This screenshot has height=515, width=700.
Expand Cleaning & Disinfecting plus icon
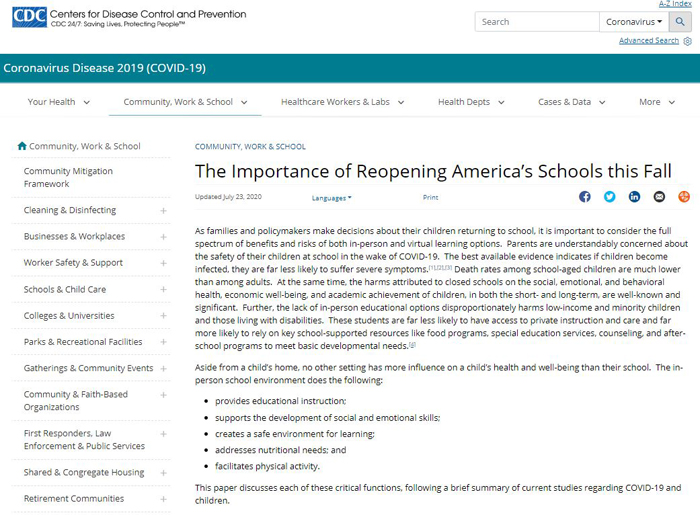coord(163,211)
